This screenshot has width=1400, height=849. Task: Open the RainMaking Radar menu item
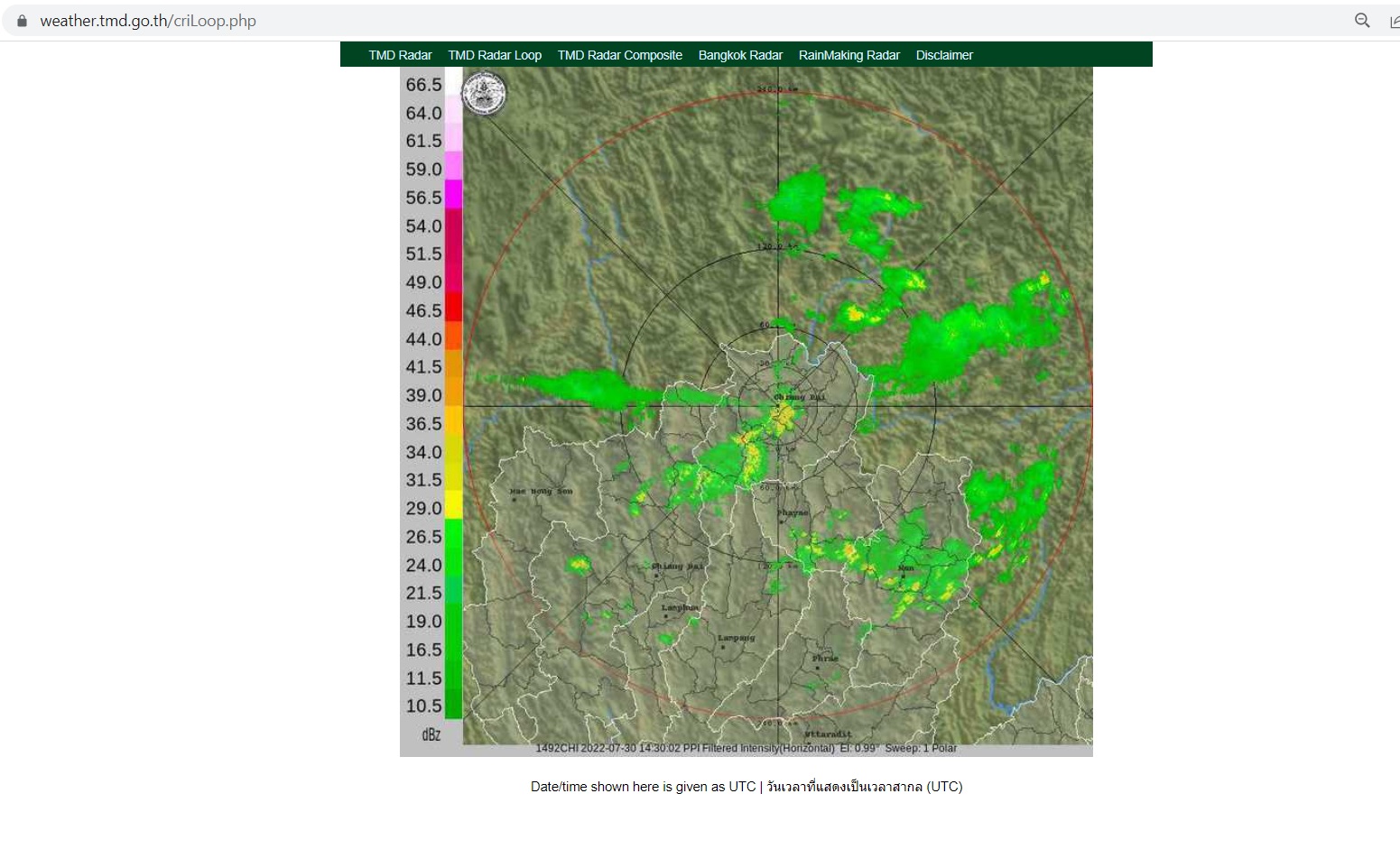click(849, 55)
